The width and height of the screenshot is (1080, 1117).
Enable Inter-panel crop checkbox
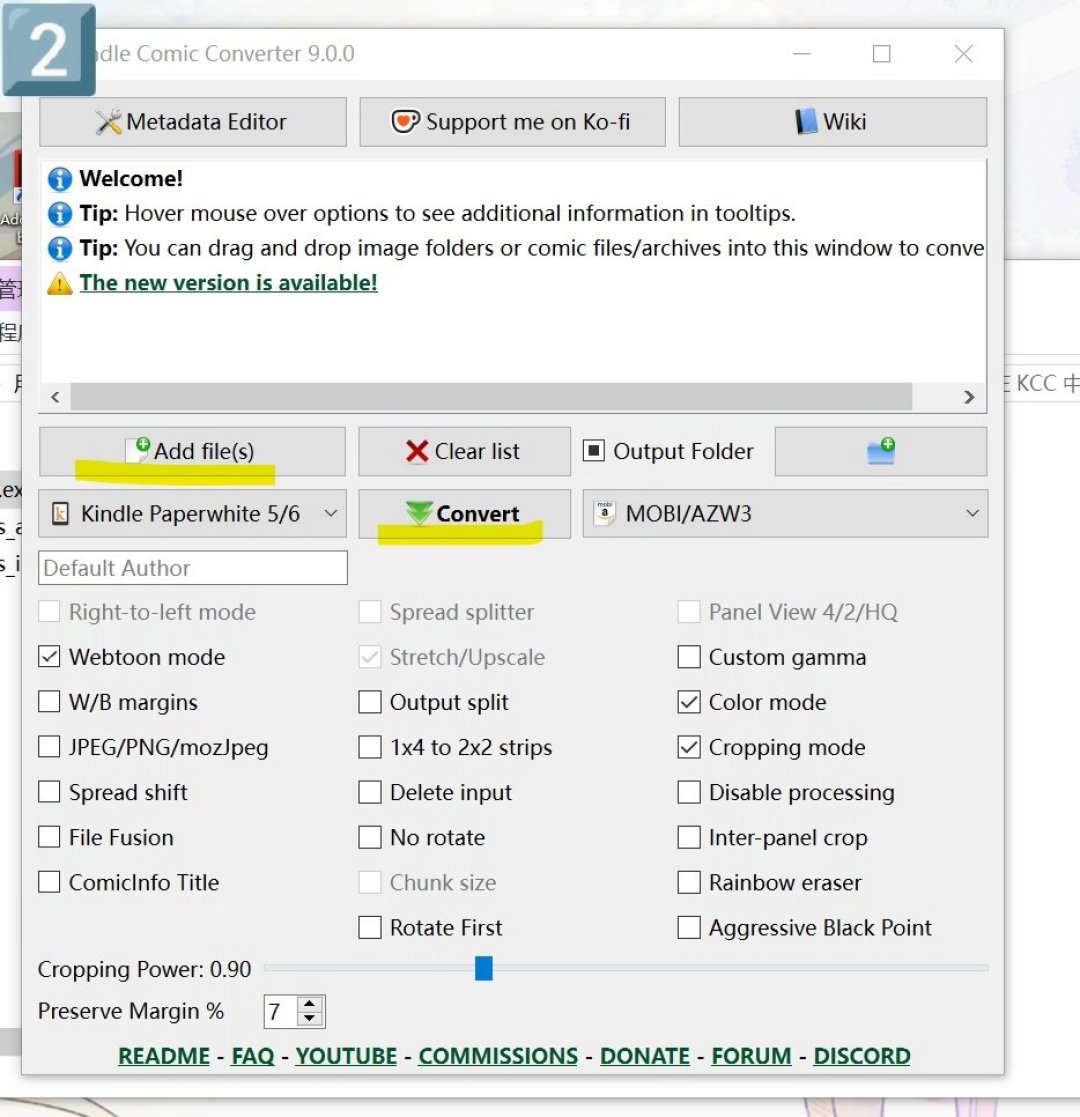click(689, 837)
